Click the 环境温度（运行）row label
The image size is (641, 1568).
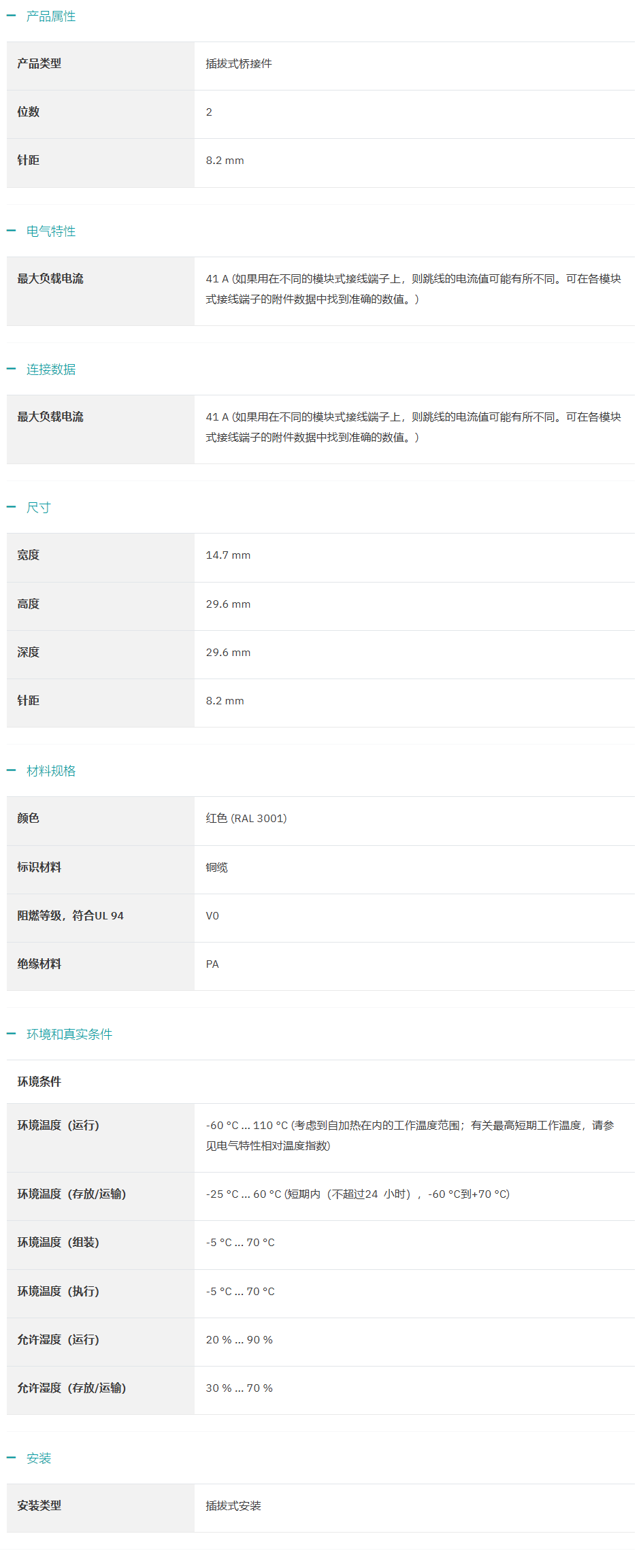(59, 1126)
